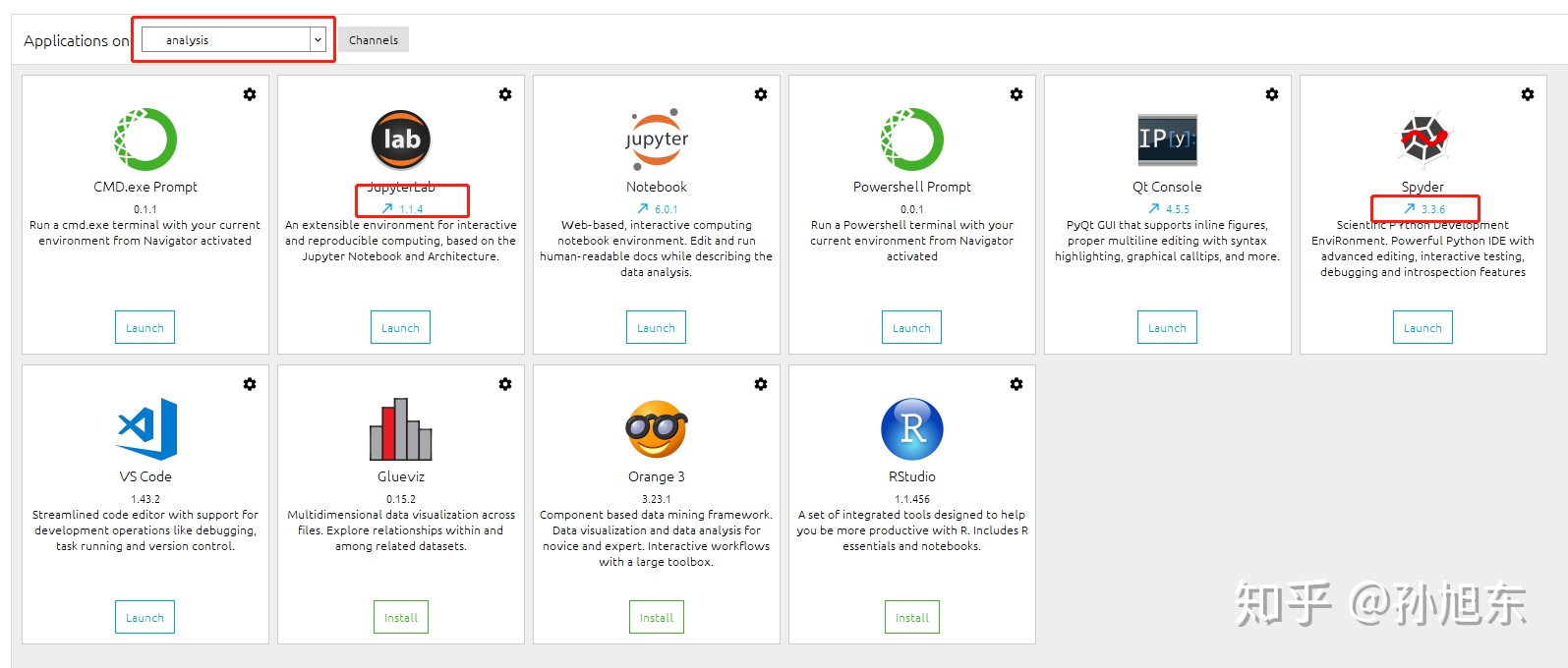1568x668 pixels.
Task: Click the Qt Console version 4.5.5 link
Action: [1178, 209]
